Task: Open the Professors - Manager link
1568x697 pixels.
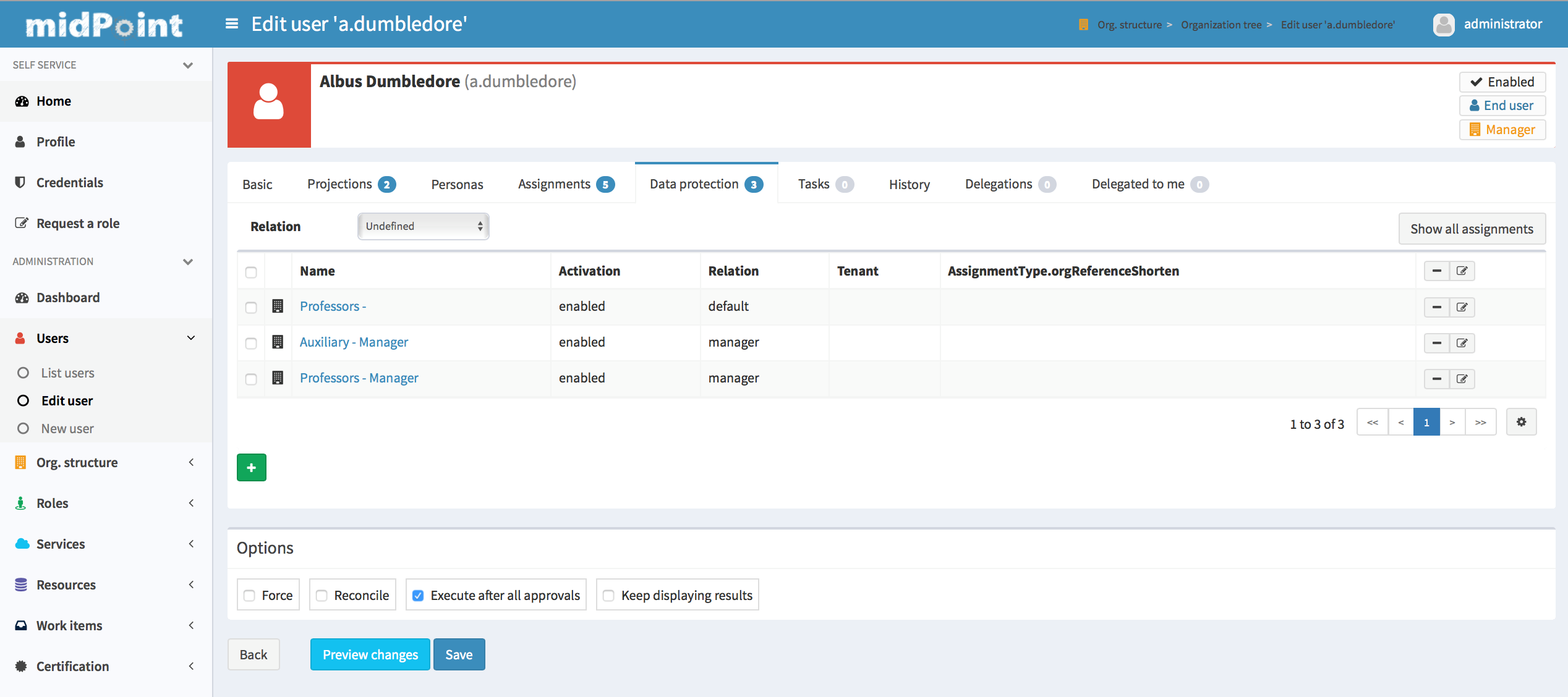Action: click(x=359, y=378)
